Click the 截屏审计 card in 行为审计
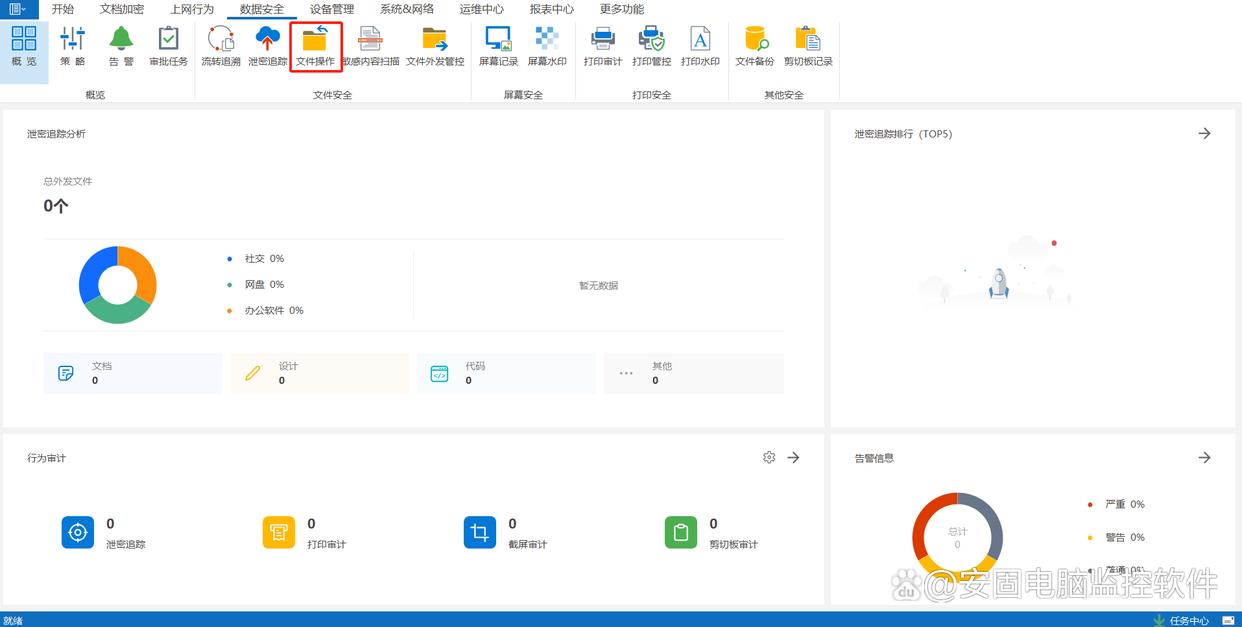 507,533
